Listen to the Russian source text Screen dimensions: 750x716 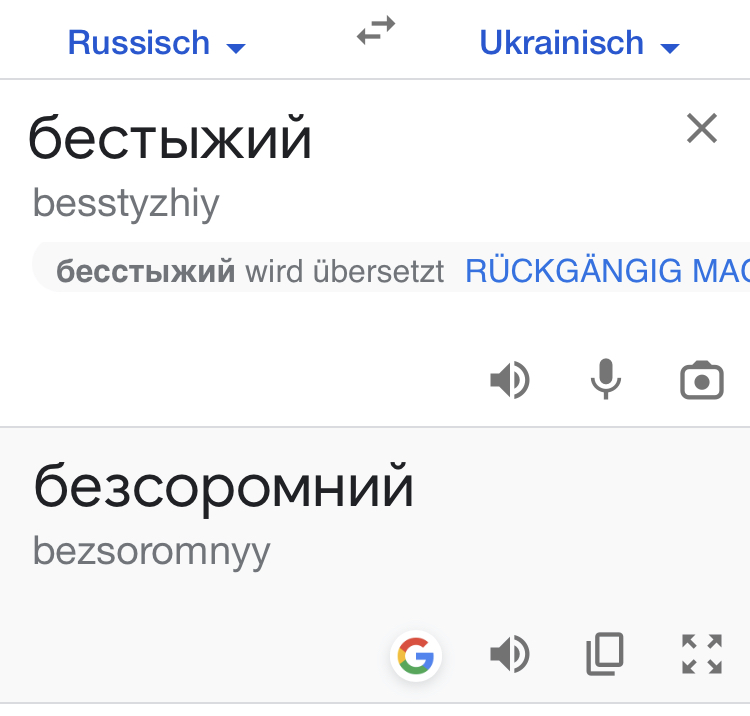pos(510,380)
